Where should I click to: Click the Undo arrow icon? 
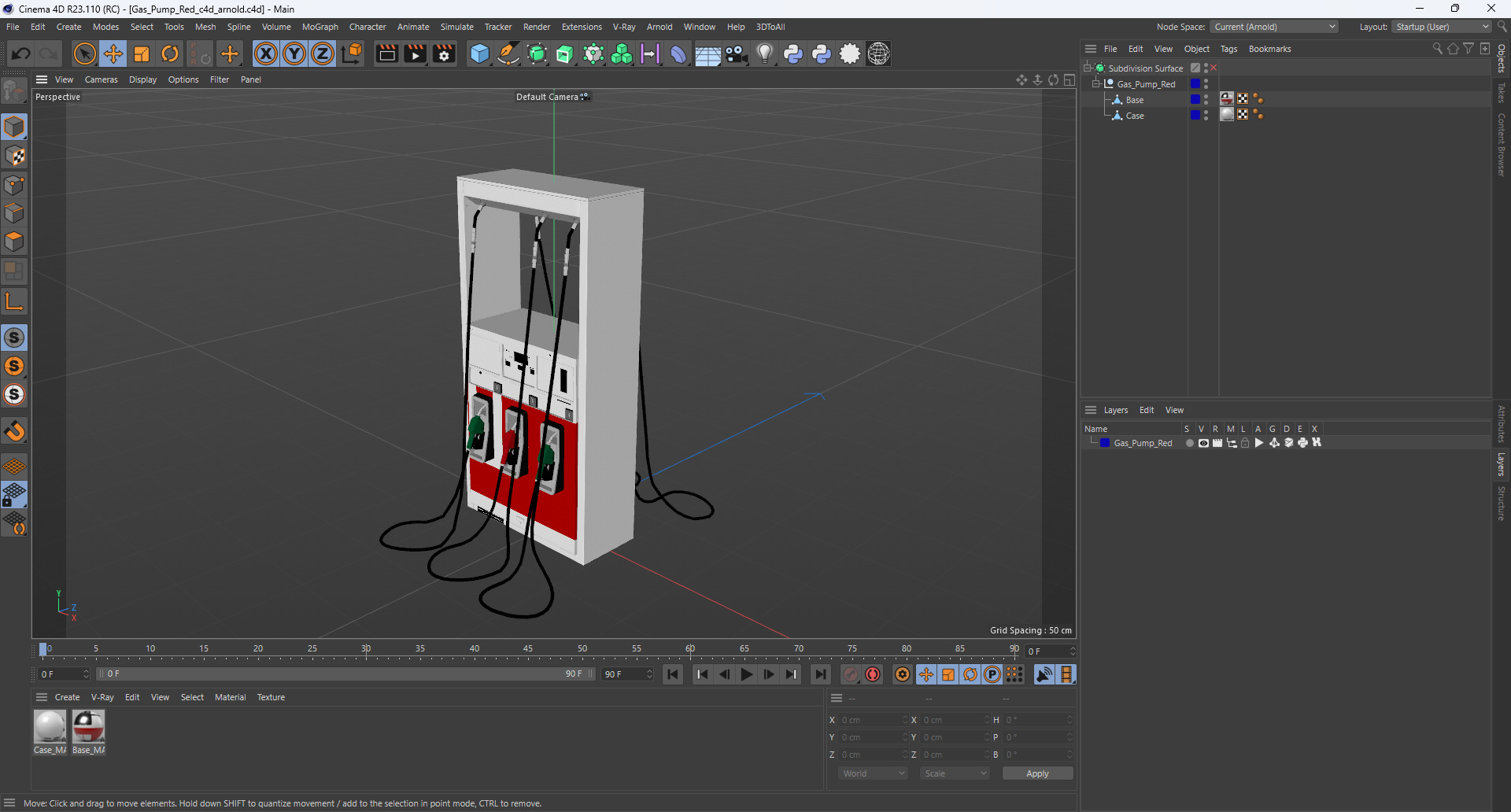tap(21, 54)
